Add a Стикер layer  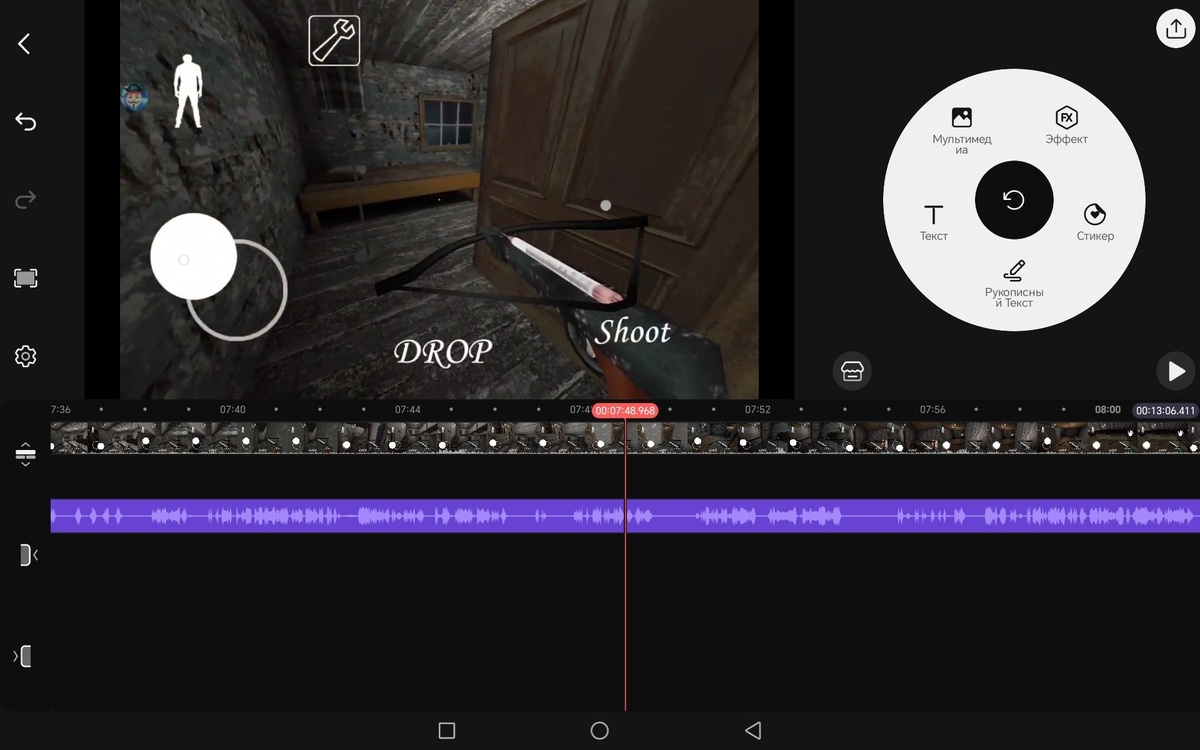tap(1095, 223)
